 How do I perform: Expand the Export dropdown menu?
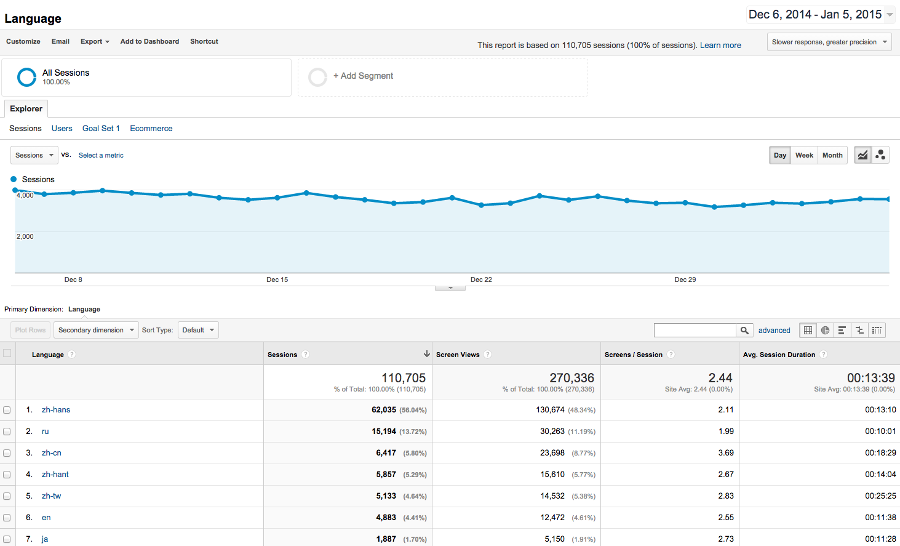click(x=94, y=42)
